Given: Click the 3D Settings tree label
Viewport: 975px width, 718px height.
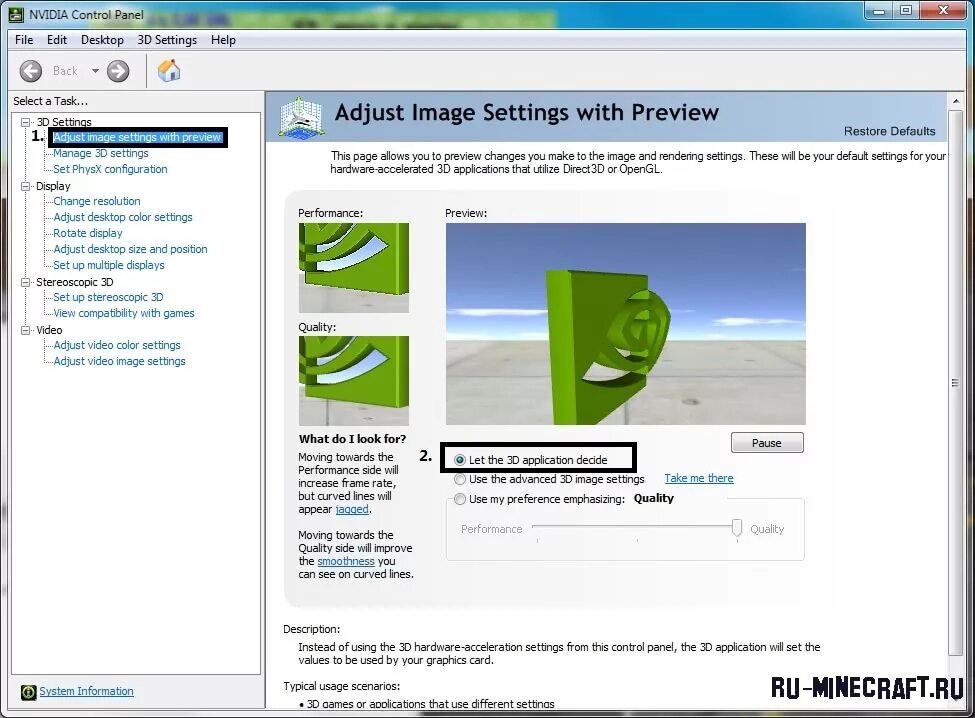Looking at the screenshot, I should (x=64, y=122).
